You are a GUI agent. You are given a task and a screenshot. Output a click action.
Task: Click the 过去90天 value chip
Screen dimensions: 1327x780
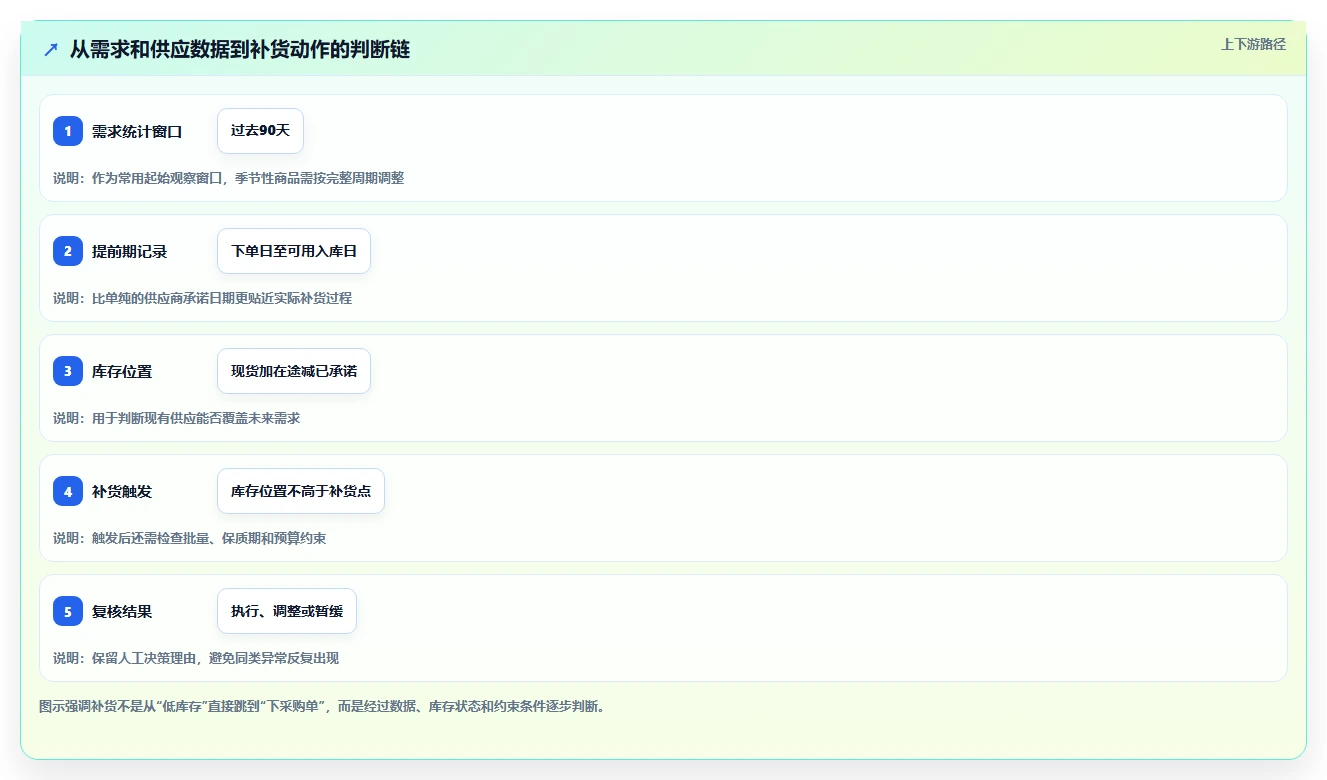(x=260, y=131)
